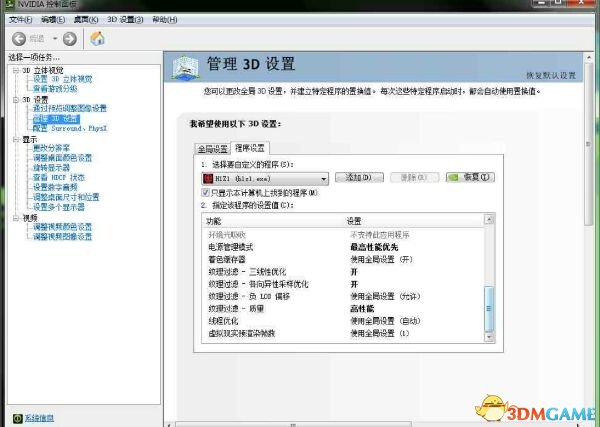
Task: Click the main panel vertical scrollbar thumb
Action: (589, 144)
